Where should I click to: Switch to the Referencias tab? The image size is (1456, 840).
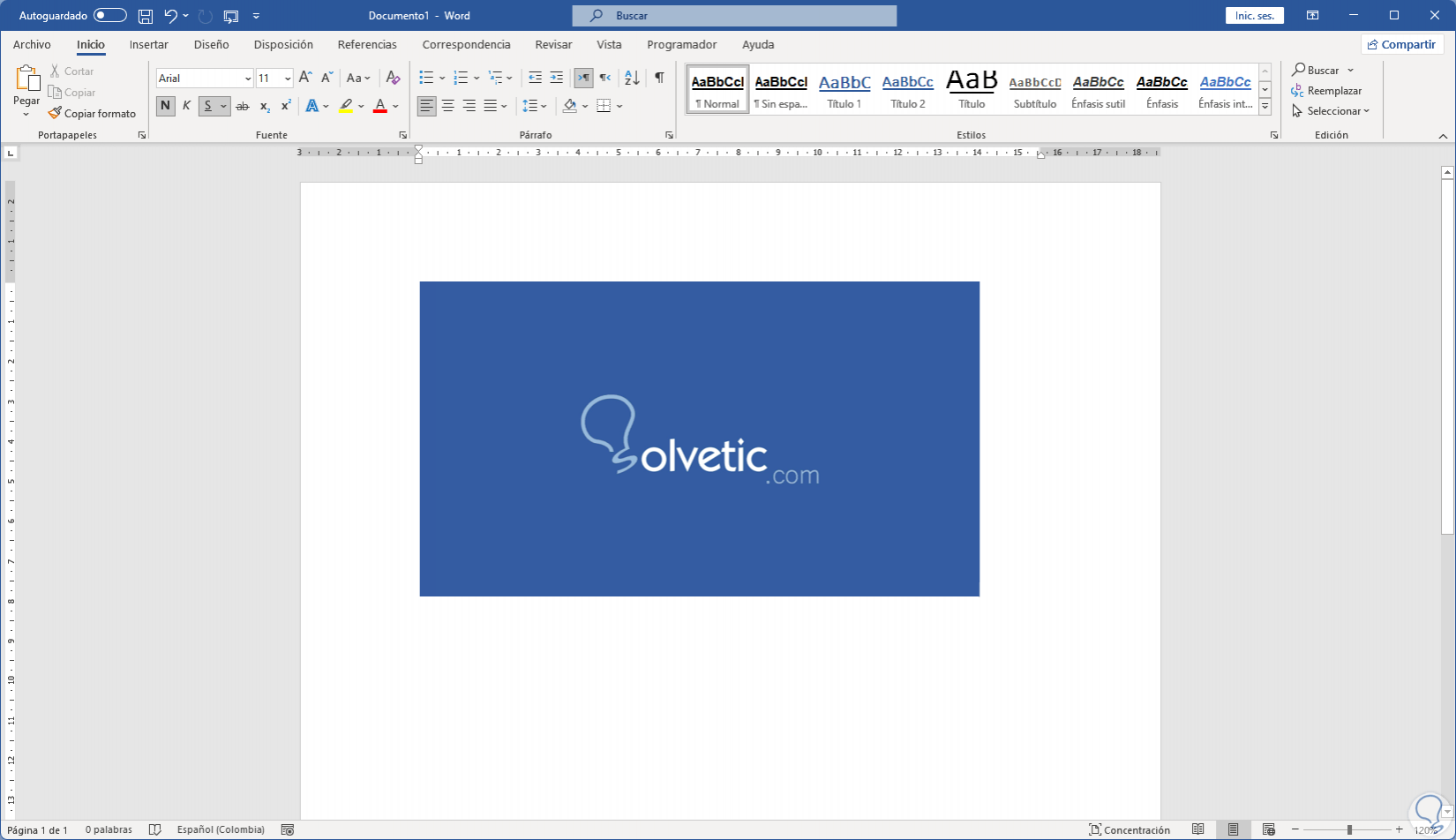pyautogui.click(x=367, y=44)
